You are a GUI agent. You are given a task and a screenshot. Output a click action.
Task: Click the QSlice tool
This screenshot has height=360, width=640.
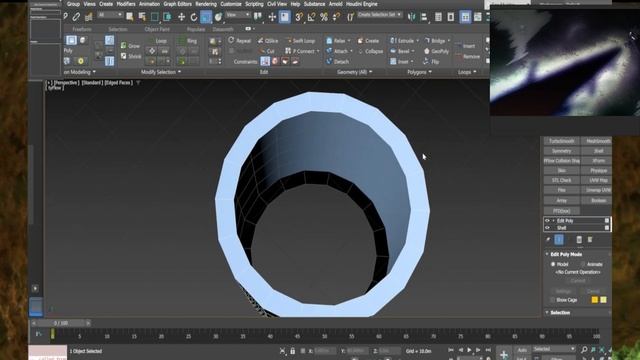click(x=268, y=40)
